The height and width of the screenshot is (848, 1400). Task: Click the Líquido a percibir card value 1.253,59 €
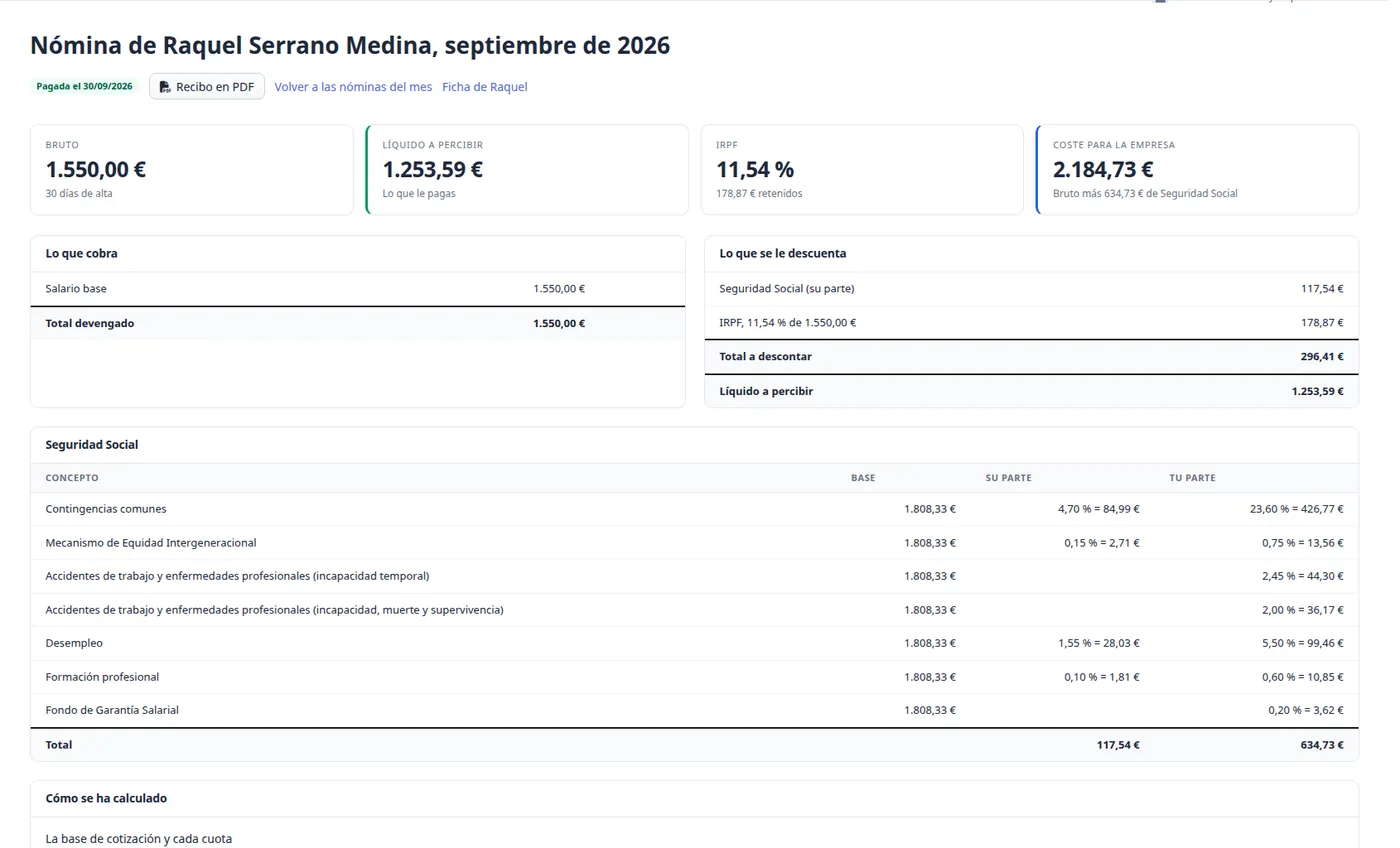click(433, 170)
